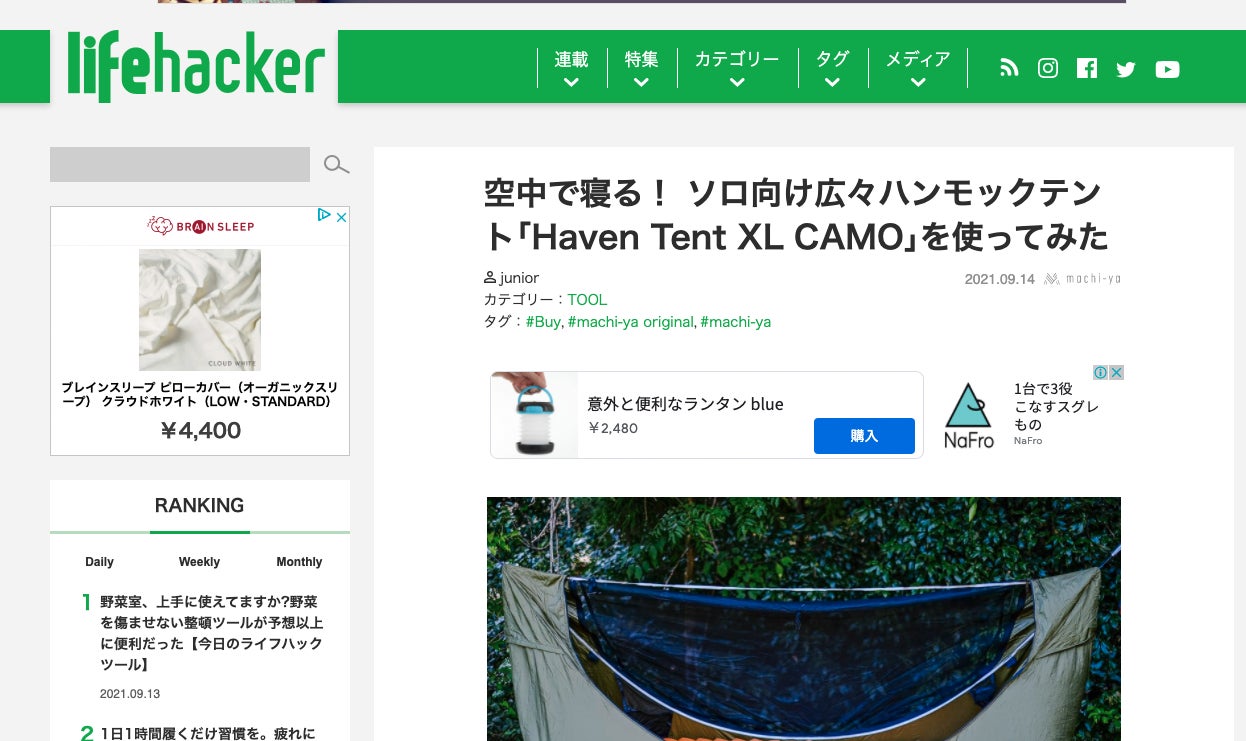Switch ranking to Monthly tab
This screenshot has height=741, width=1246.
coord(299,562)
